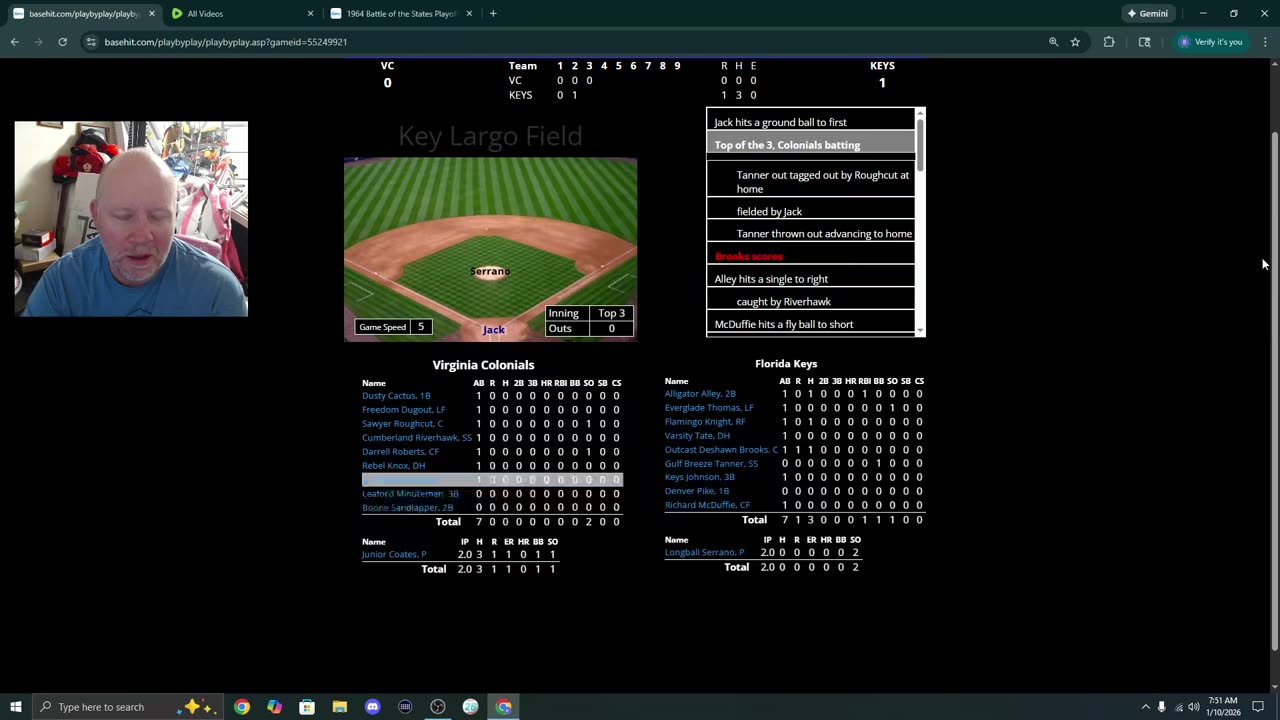
Task: Open Junior Coates pitcher link
Action: (394, 555)
